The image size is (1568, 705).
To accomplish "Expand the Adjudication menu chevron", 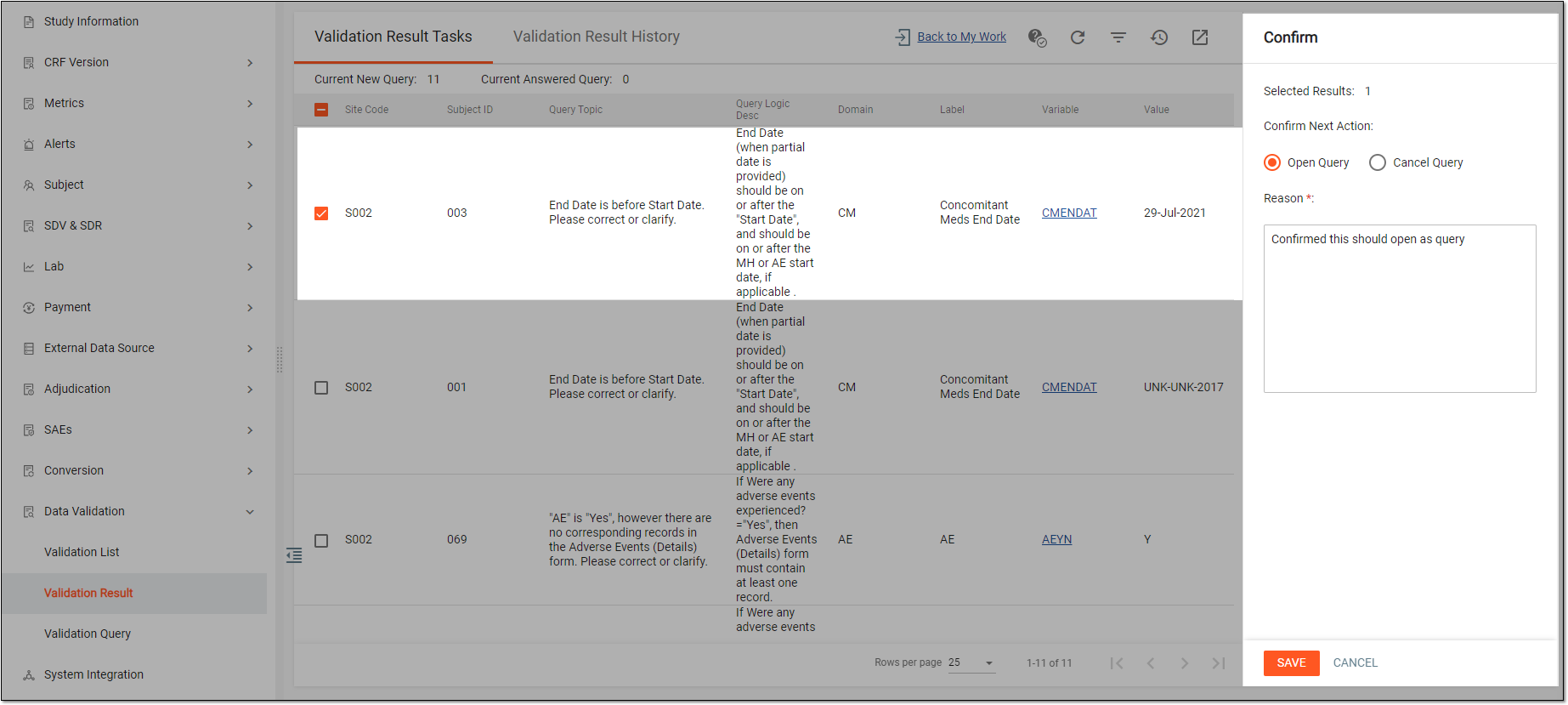I will [x=250, y=389].
